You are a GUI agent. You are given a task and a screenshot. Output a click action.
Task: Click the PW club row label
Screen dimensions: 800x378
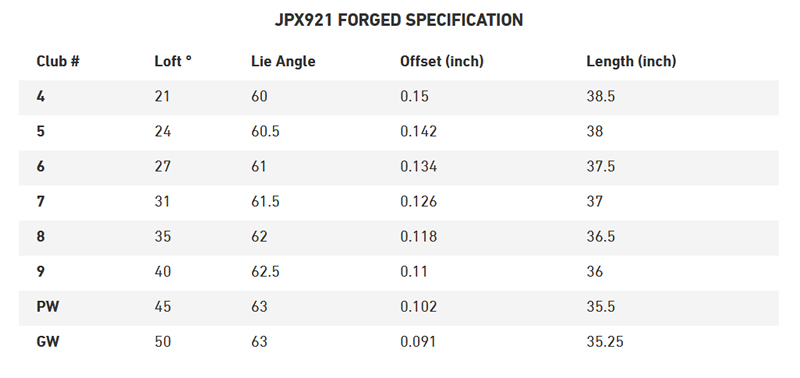click(47, 307)
